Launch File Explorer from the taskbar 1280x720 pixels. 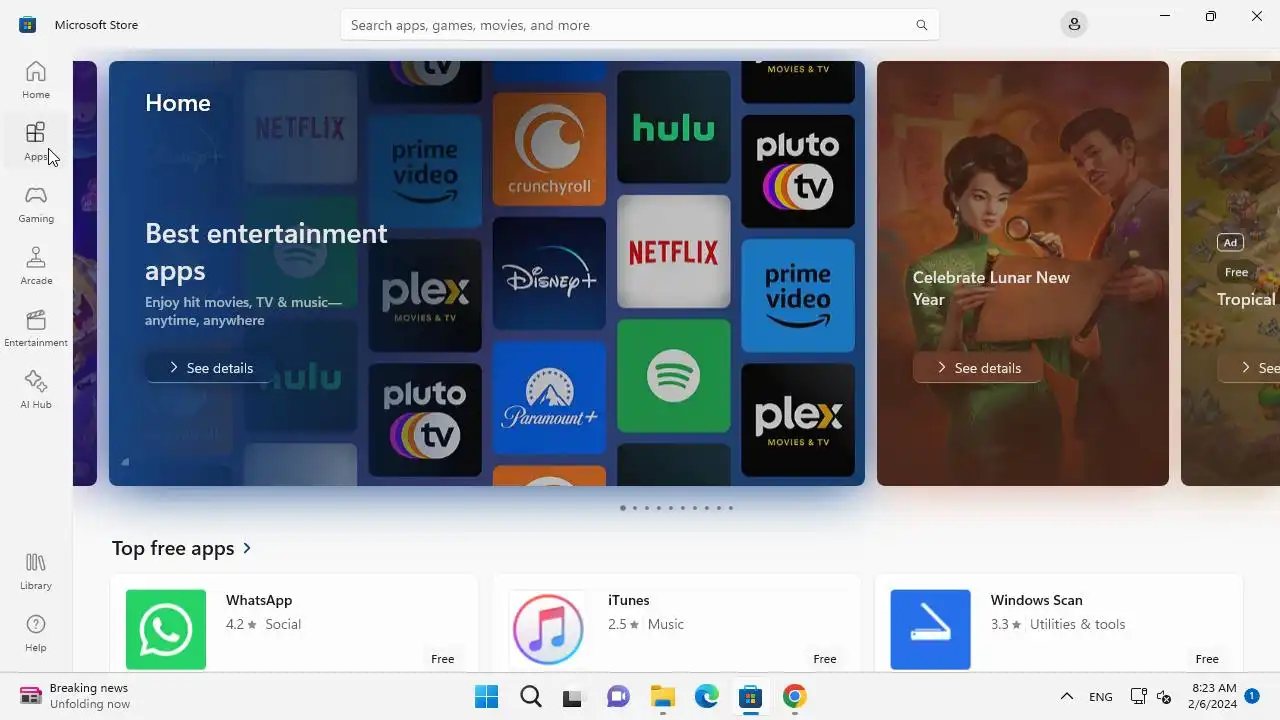662,696
